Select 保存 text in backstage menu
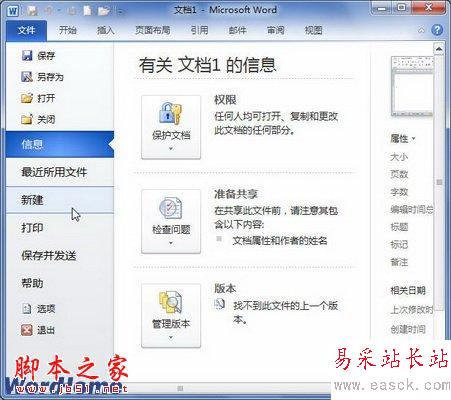The width and height of the screenshot is (451, 400). point(46,56)
